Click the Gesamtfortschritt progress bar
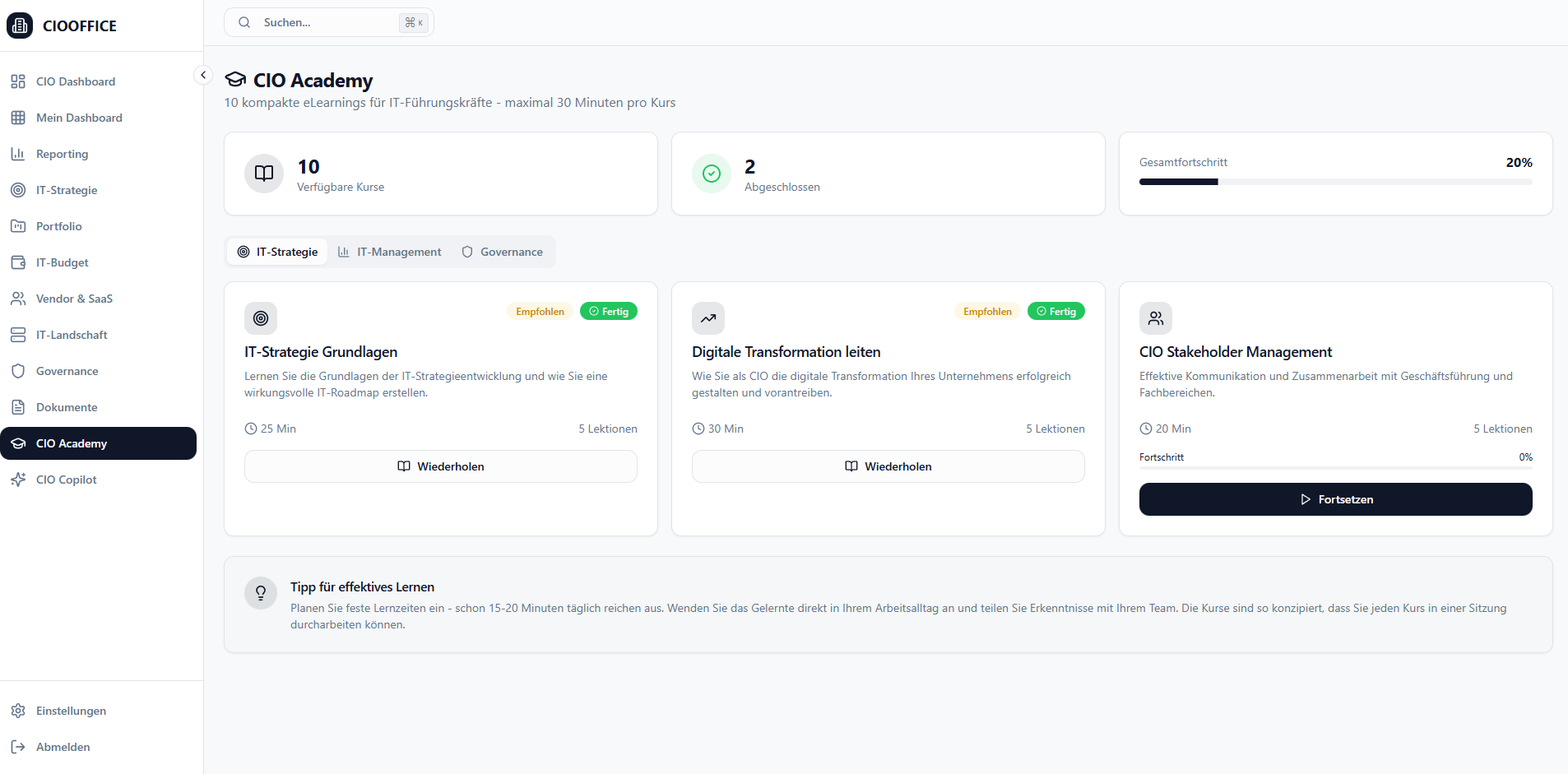Image resolution: width=1568 pixels, height=774 pixels. tap(1335, 182)
